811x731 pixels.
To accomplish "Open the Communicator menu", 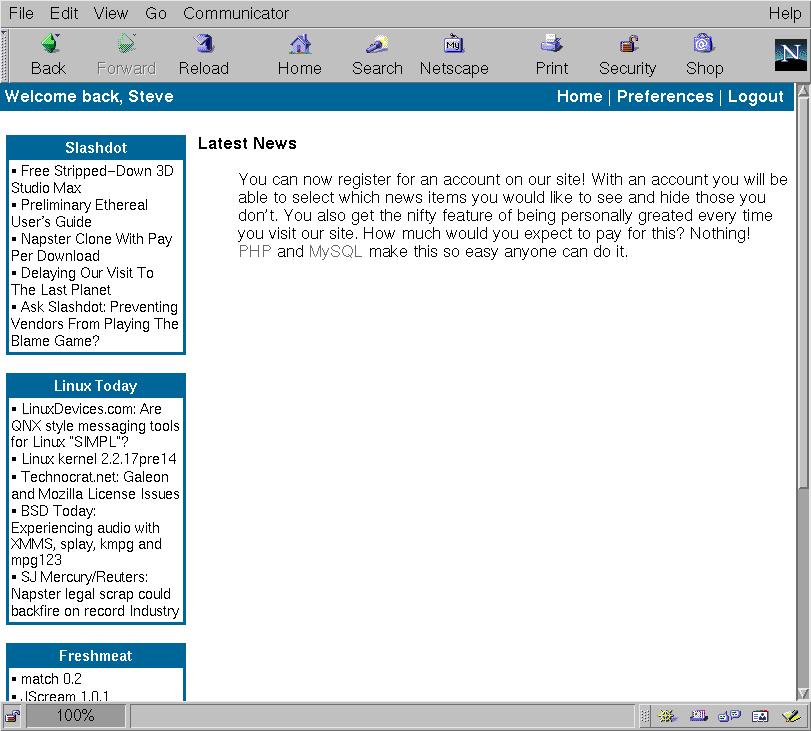I will (236, 13).
